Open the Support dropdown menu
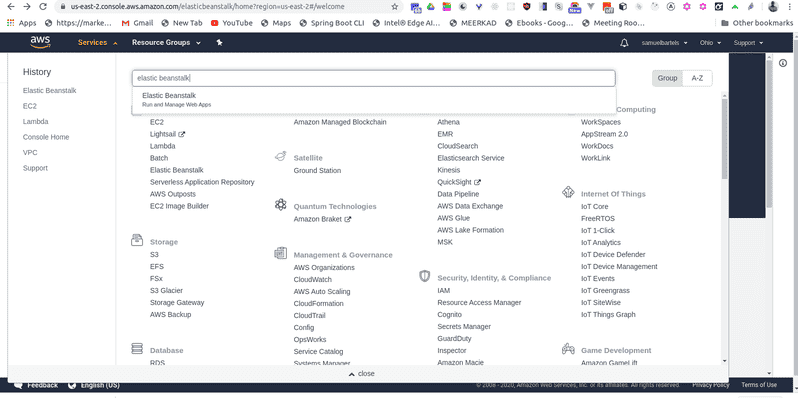The height and width of the screenshot is (398, 798). (748, 43)
